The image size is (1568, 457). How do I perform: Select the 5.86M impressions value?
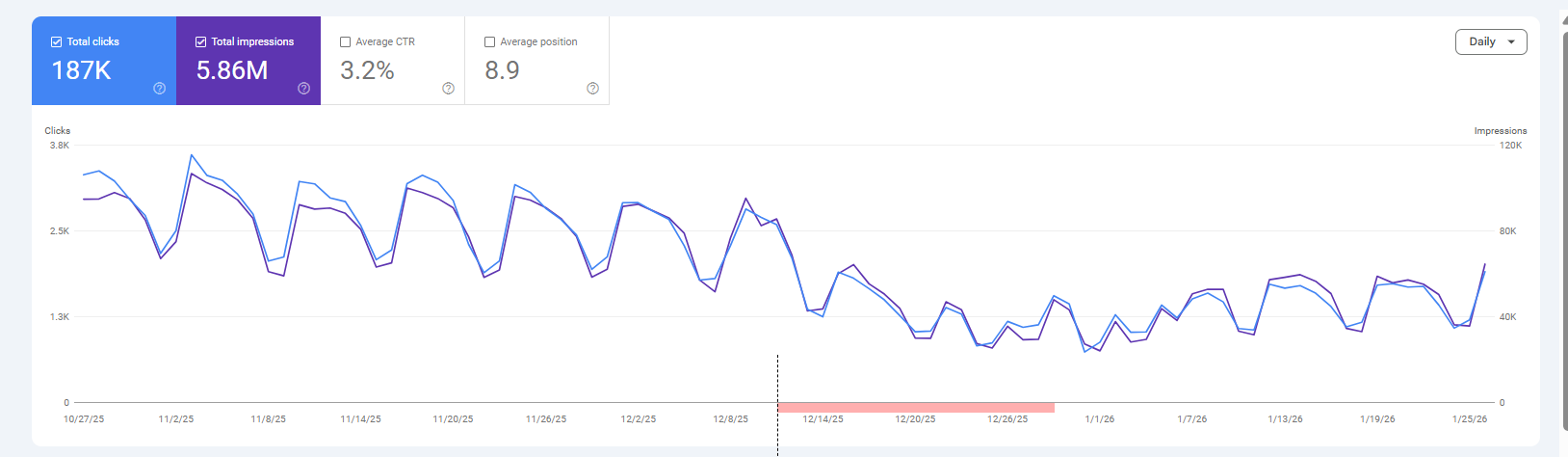pos(232,70)
